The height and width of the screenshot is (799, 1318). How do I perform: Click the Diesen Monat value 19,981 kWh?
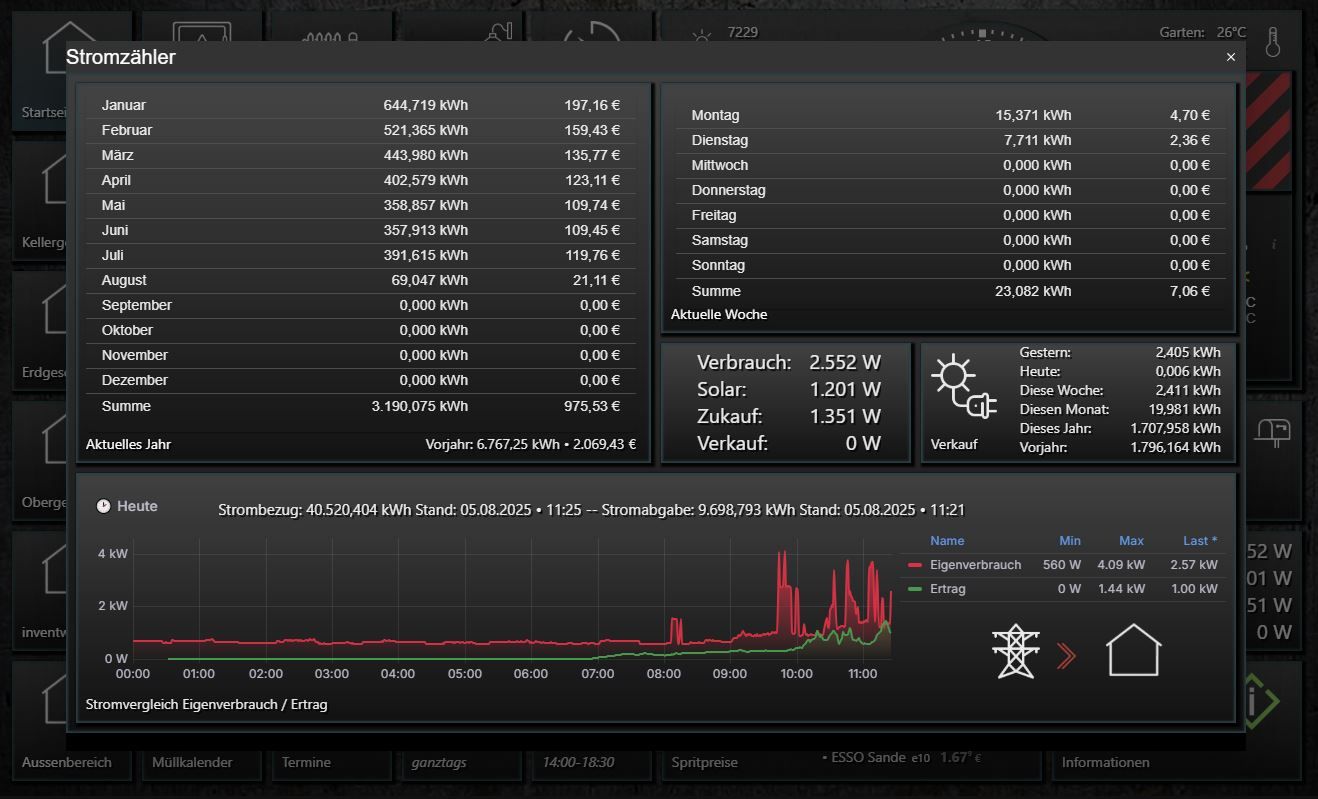click(1184, 409)
